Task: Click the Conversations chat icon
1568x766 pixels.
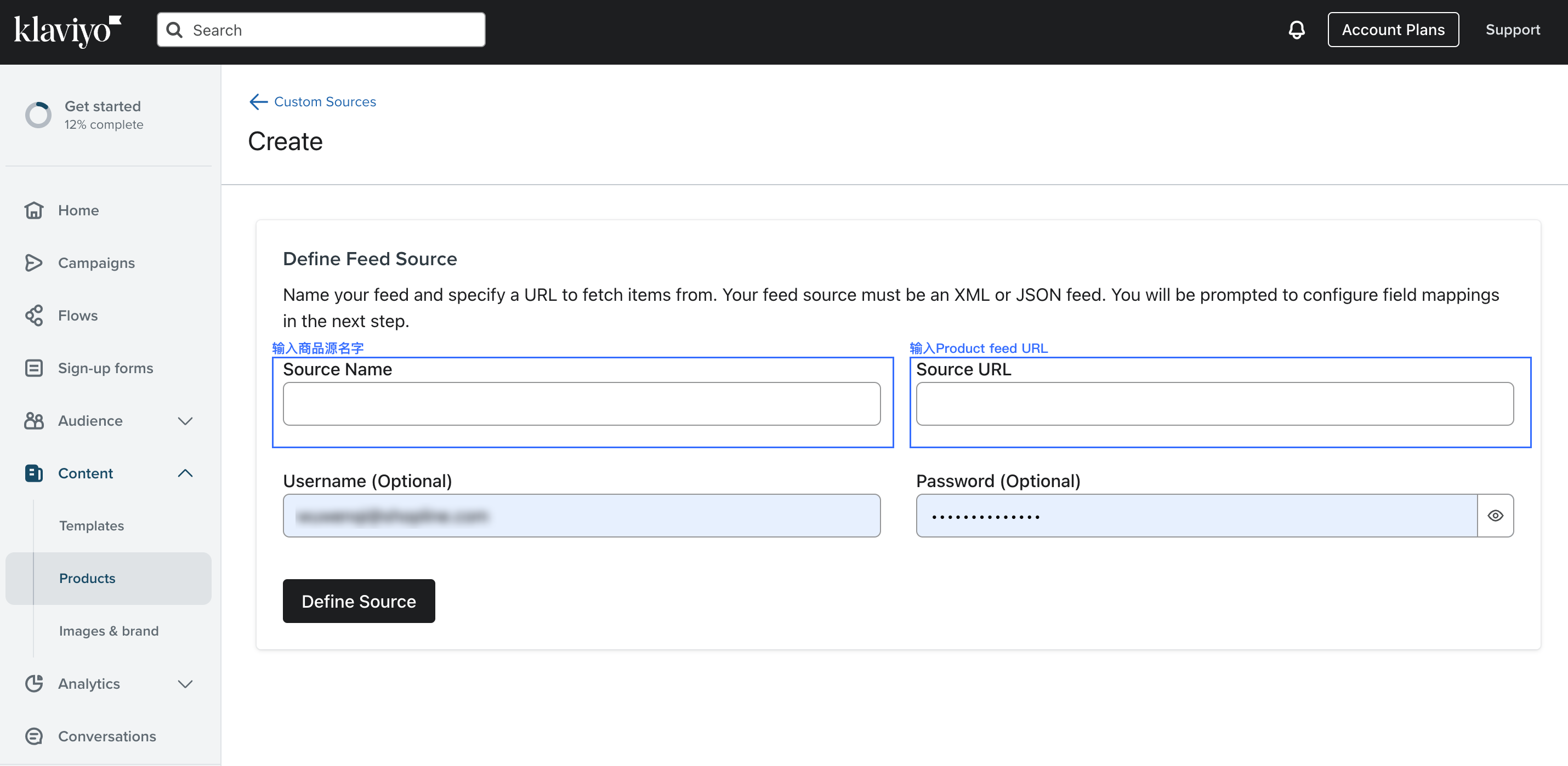Action: click(33, 736)
